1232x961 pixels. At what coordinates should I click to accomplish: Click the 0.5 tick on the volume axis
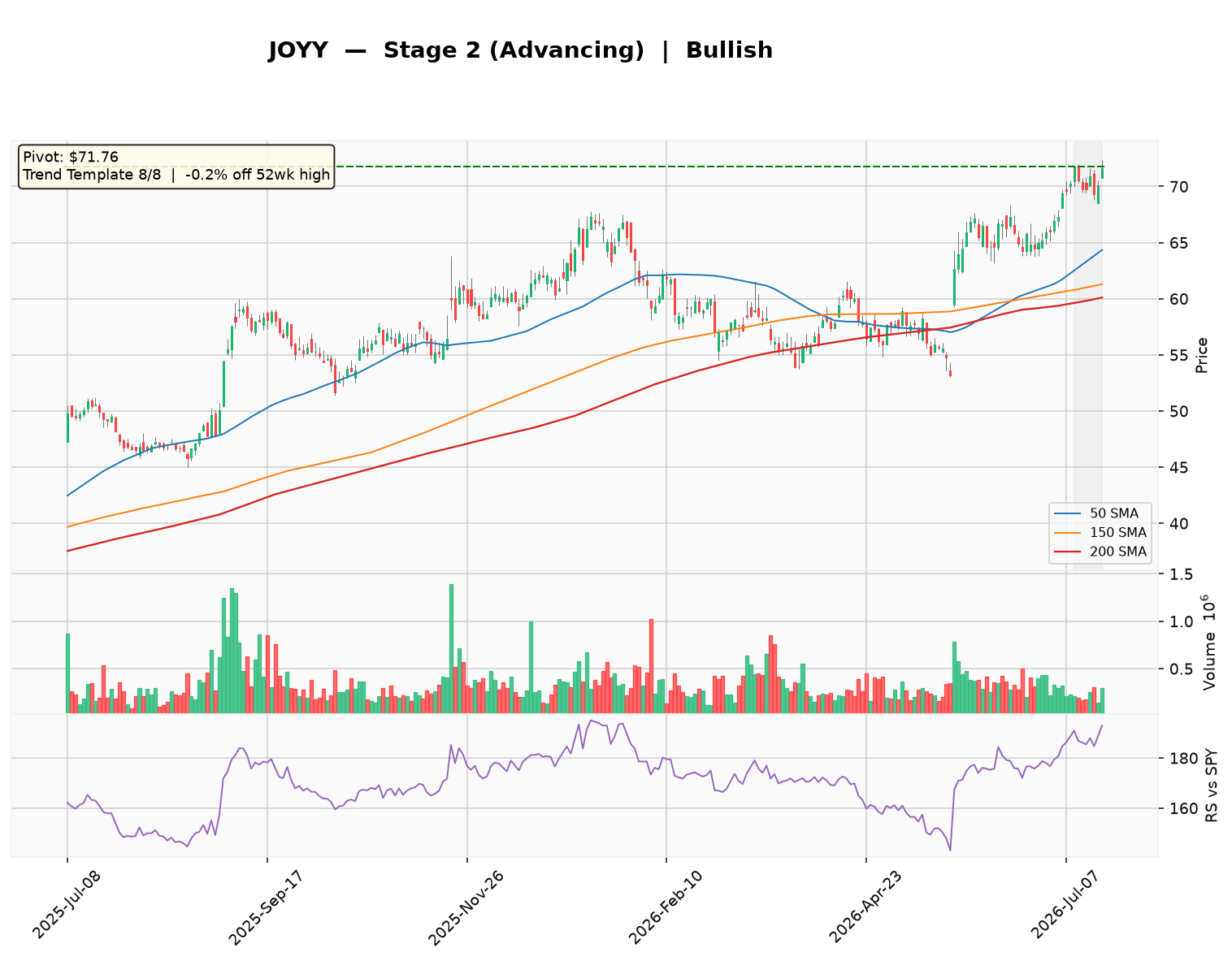coord(1180,669)
